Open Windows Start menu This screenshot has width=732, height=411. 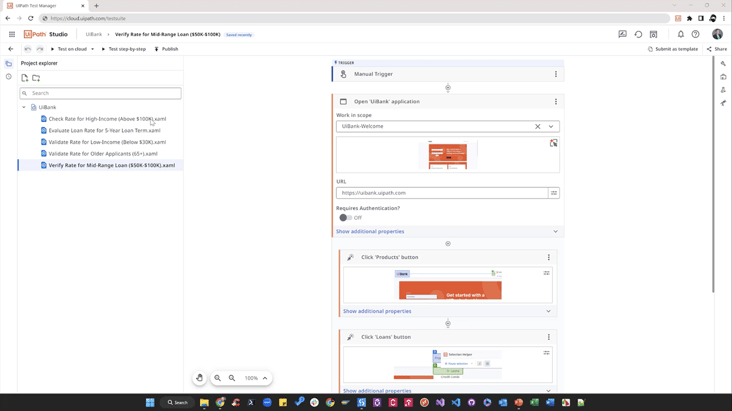tap(150, 402)
